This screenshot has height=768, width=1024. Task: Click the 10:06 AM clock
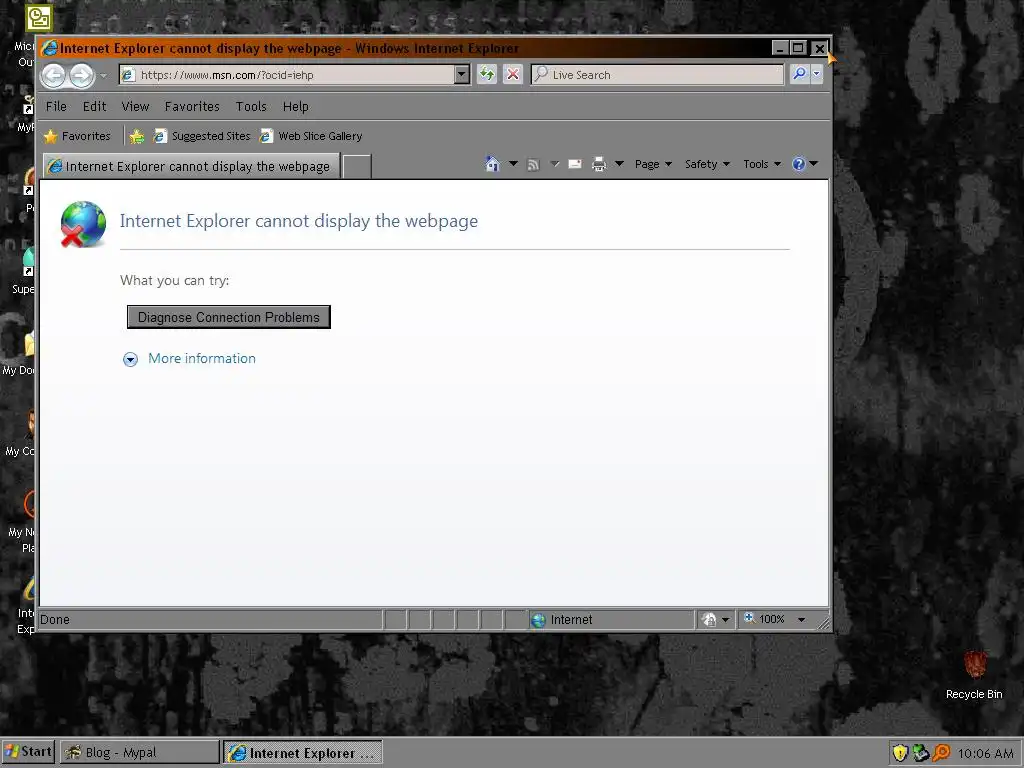[x=985, y=753]
